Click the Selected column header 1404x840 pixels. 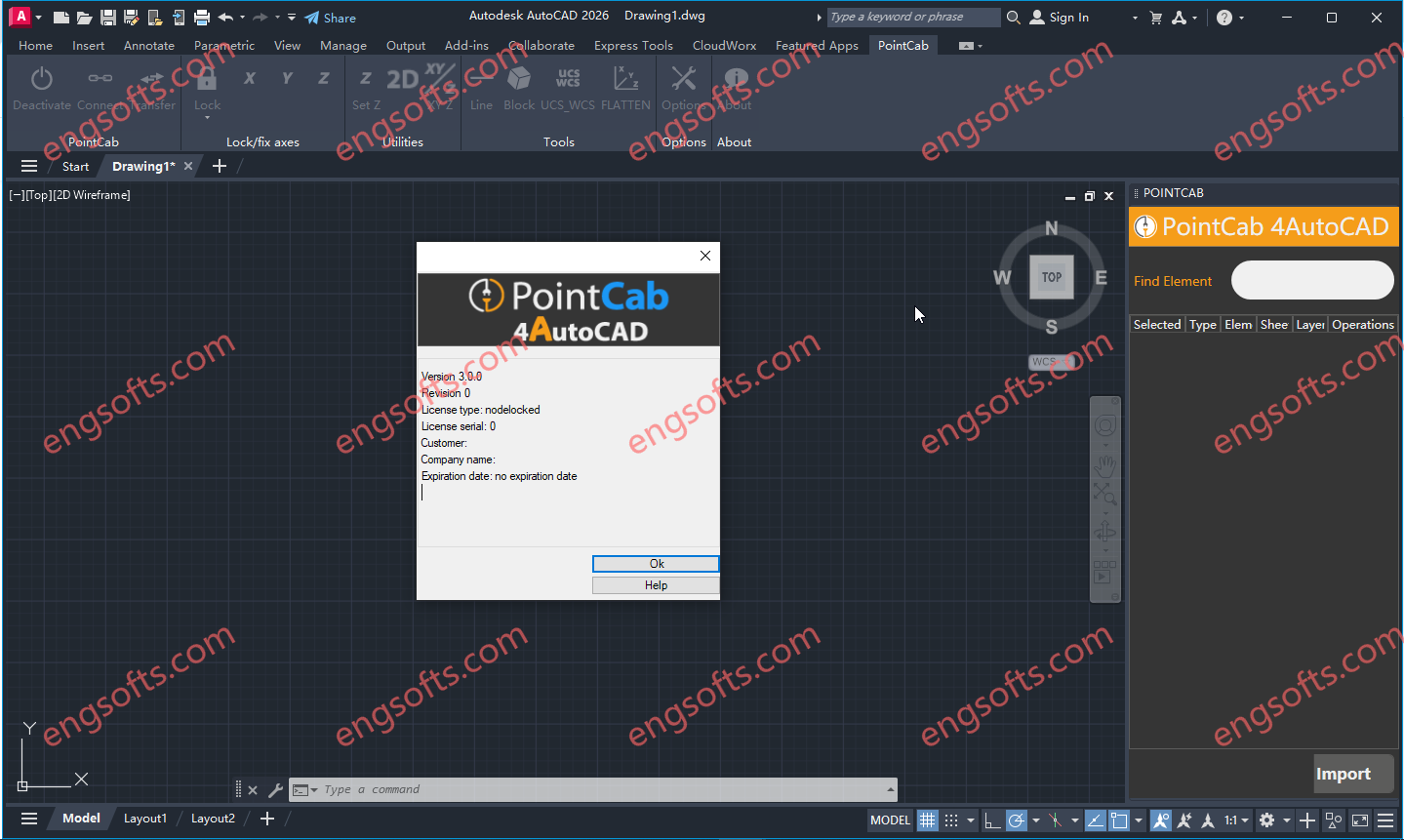pyautogui.click(x=1157, y=325)
